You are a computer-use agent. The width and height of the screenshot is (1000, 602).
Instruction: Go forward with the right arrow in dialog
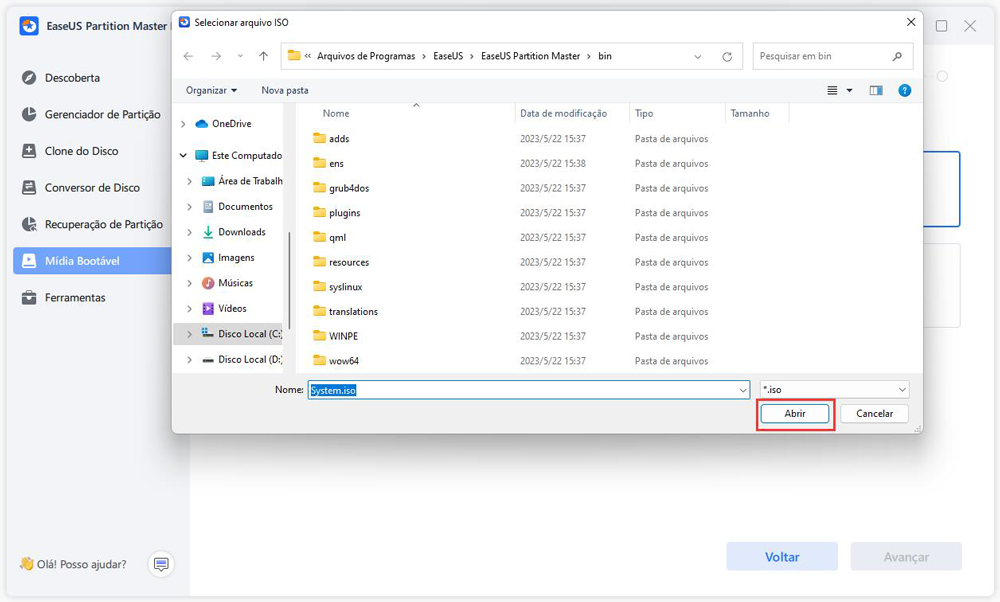click(x=216, y=56)
